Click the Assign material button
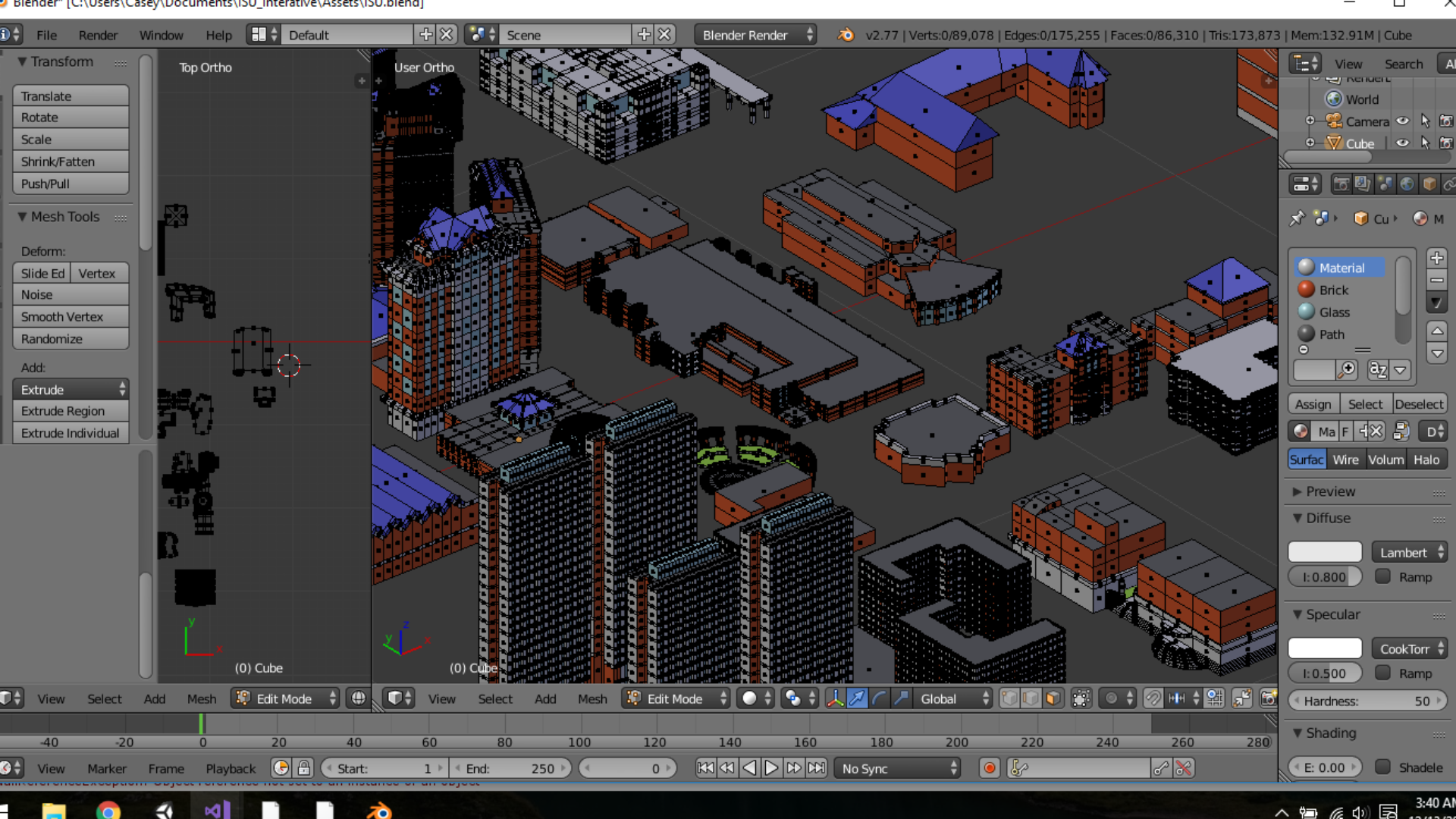Screen dimensions: 1456x819 click(x=1313, y=404)
